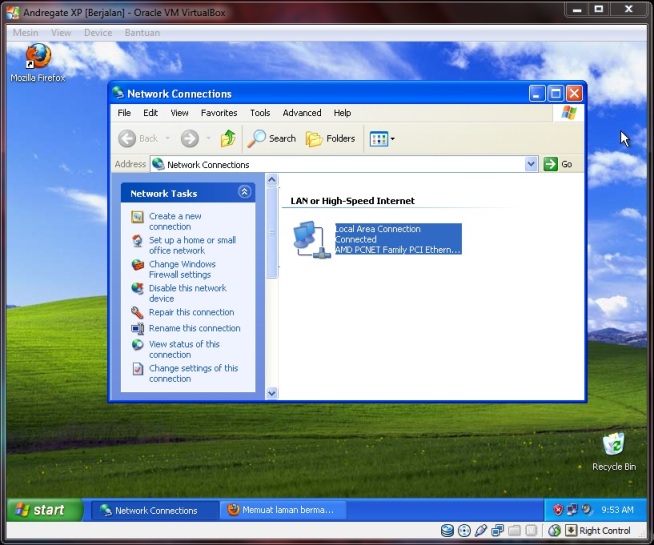The height and width of the screenshot is (545, 654).
Task: Click Change settings of this connection
Action: click(x=194, y=373)
